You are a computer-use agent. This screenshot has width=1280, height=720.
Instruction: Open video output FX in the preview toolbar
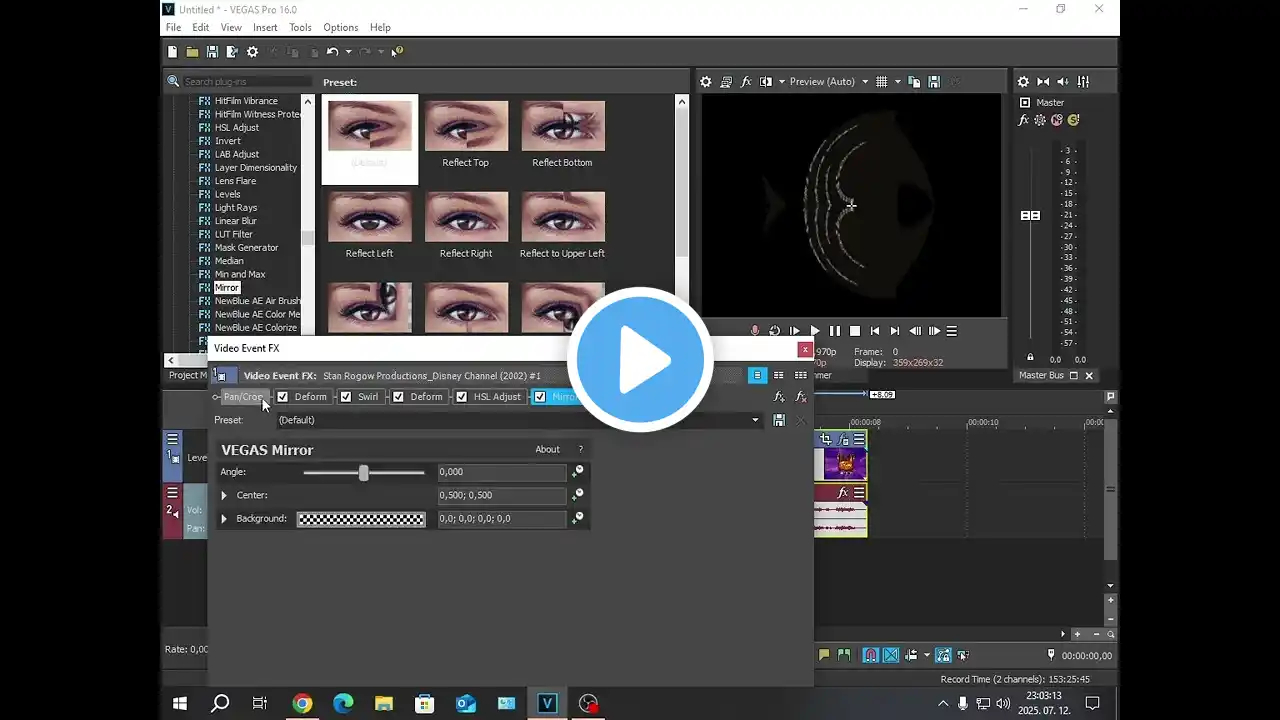pos(746,82)
